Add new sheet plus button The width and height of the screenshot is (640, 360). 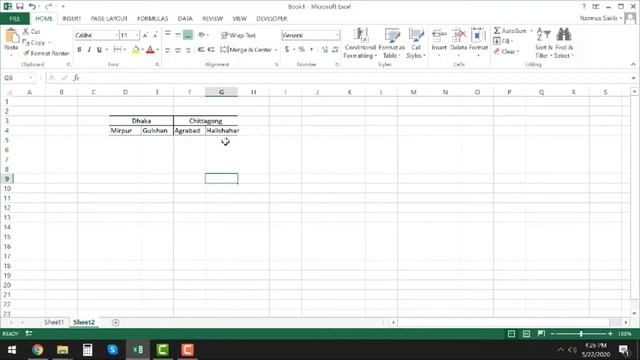point(116,323)
